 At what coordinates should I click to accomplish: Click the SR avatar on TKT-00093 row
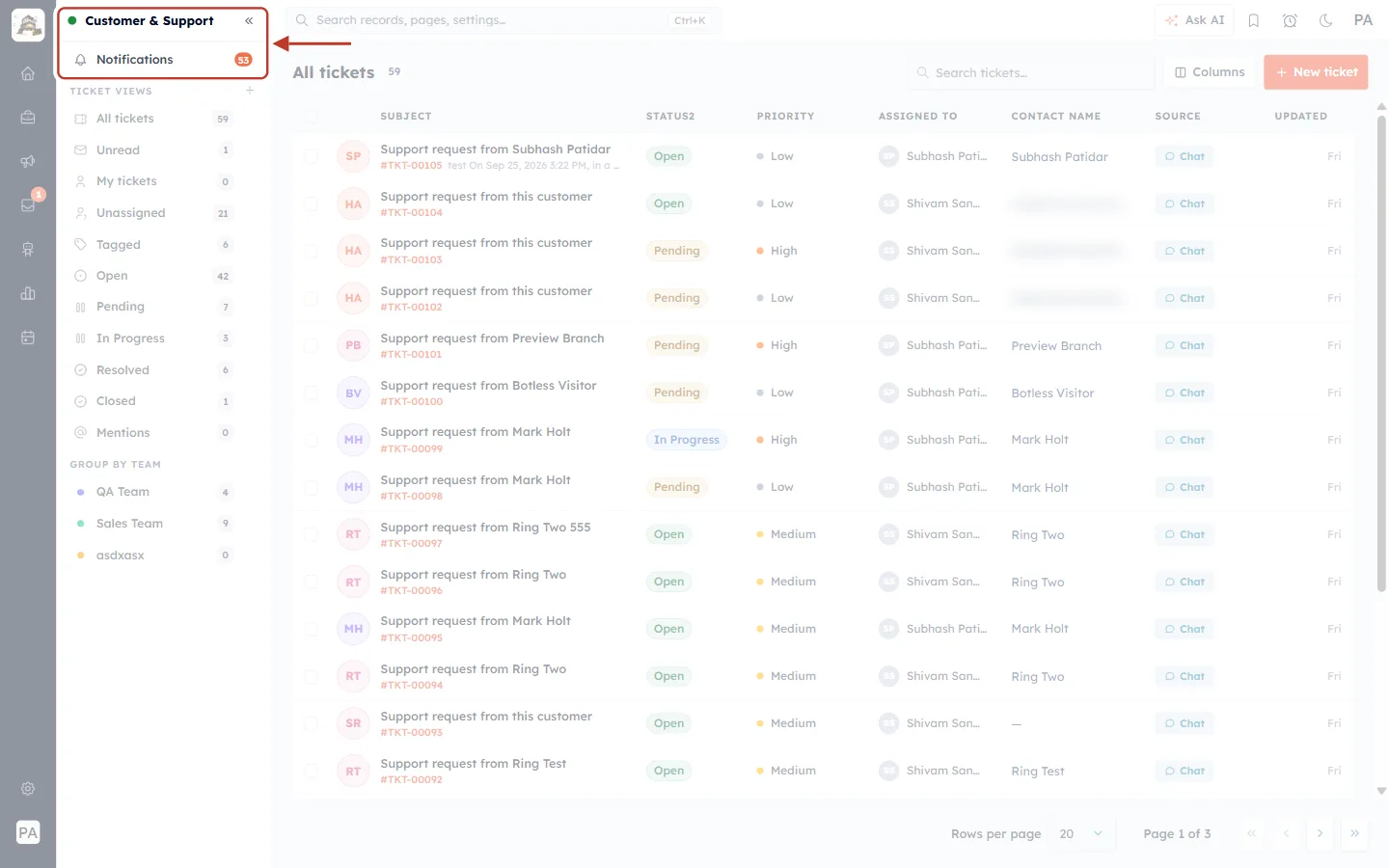pos(353,723)
